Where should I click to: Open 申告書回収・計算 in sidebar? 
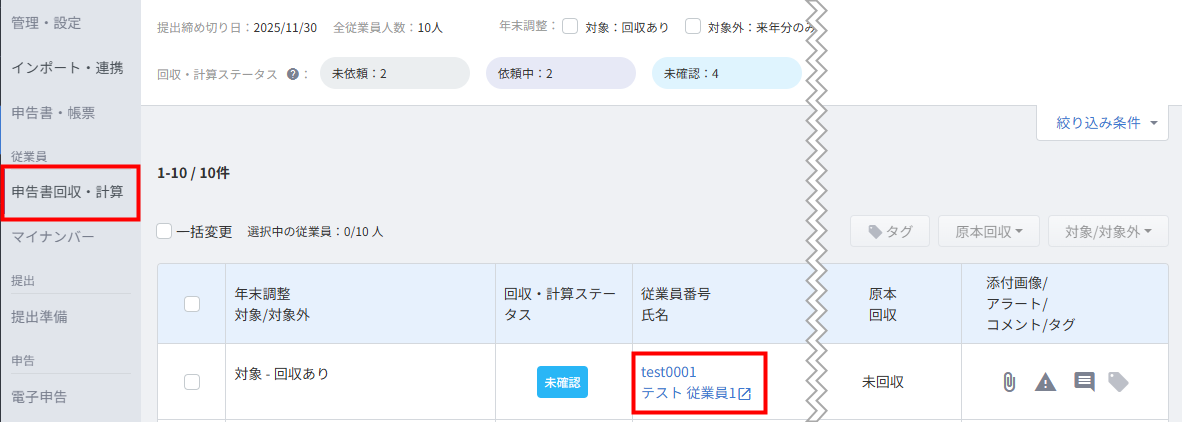tap(68, 191)
